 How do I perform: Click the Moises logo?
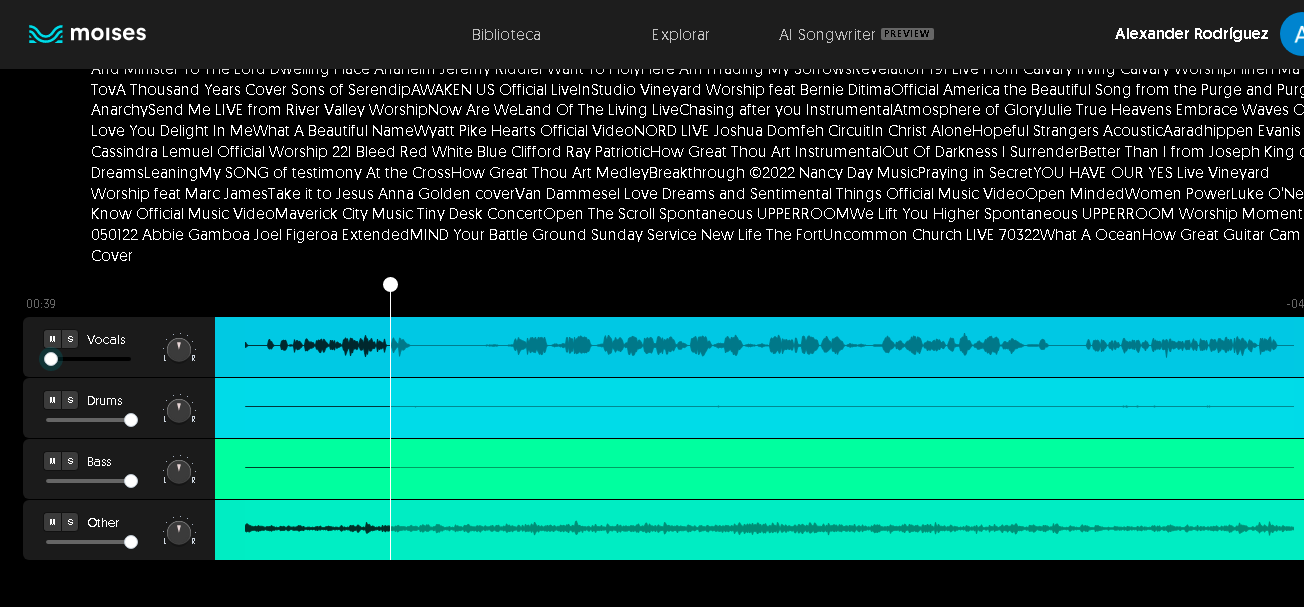(87, 34)
